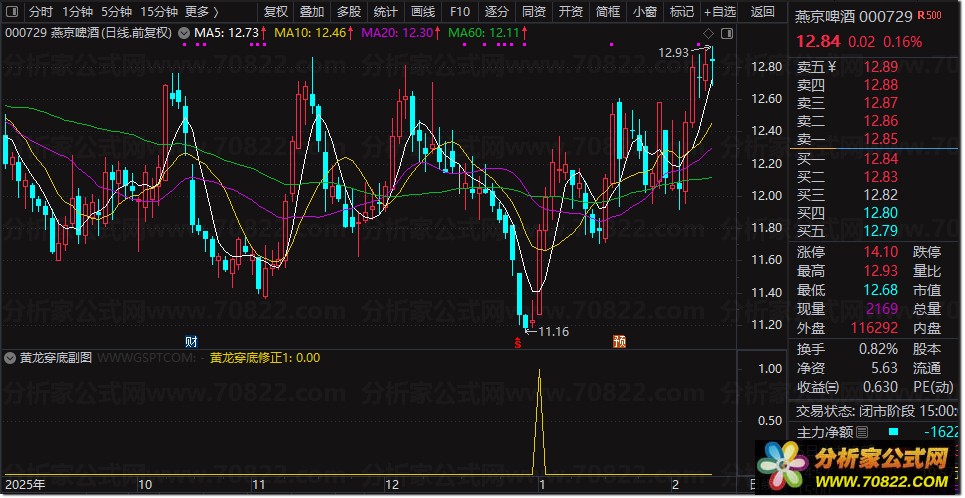Click the ¥ icon beside 卖五
Screen dimensions: 965x498
[832, 66]
